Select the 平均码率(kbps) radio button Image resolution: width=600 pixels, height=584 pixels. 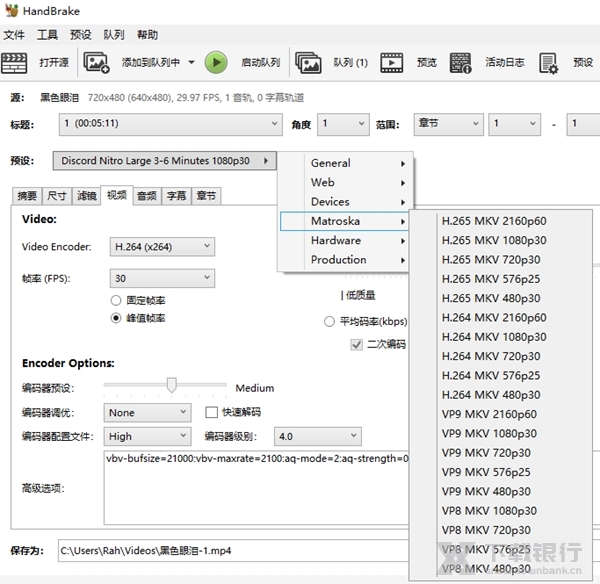tap(329, 321)
